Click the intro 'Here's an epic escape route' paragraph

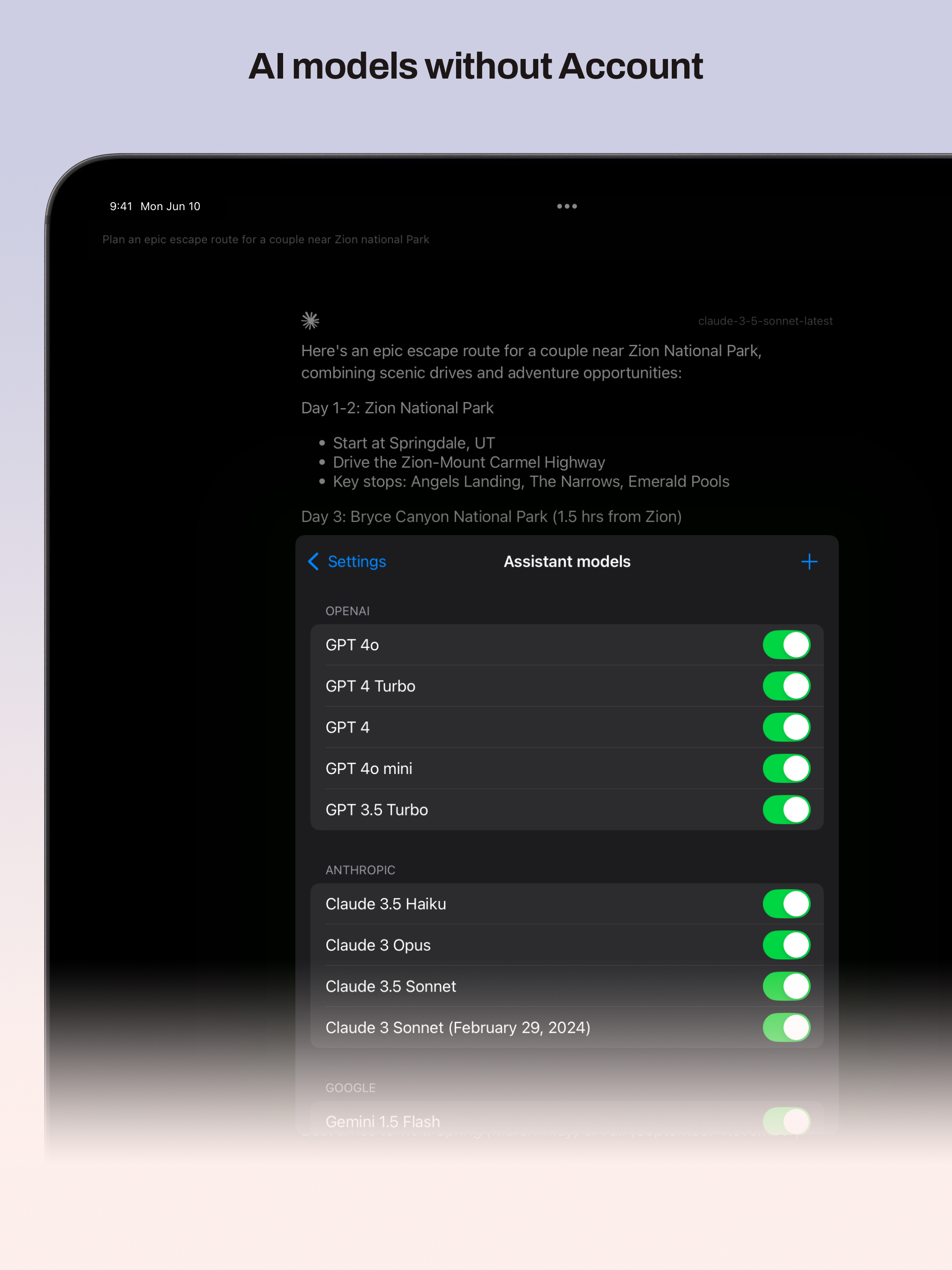pos(531,362)
